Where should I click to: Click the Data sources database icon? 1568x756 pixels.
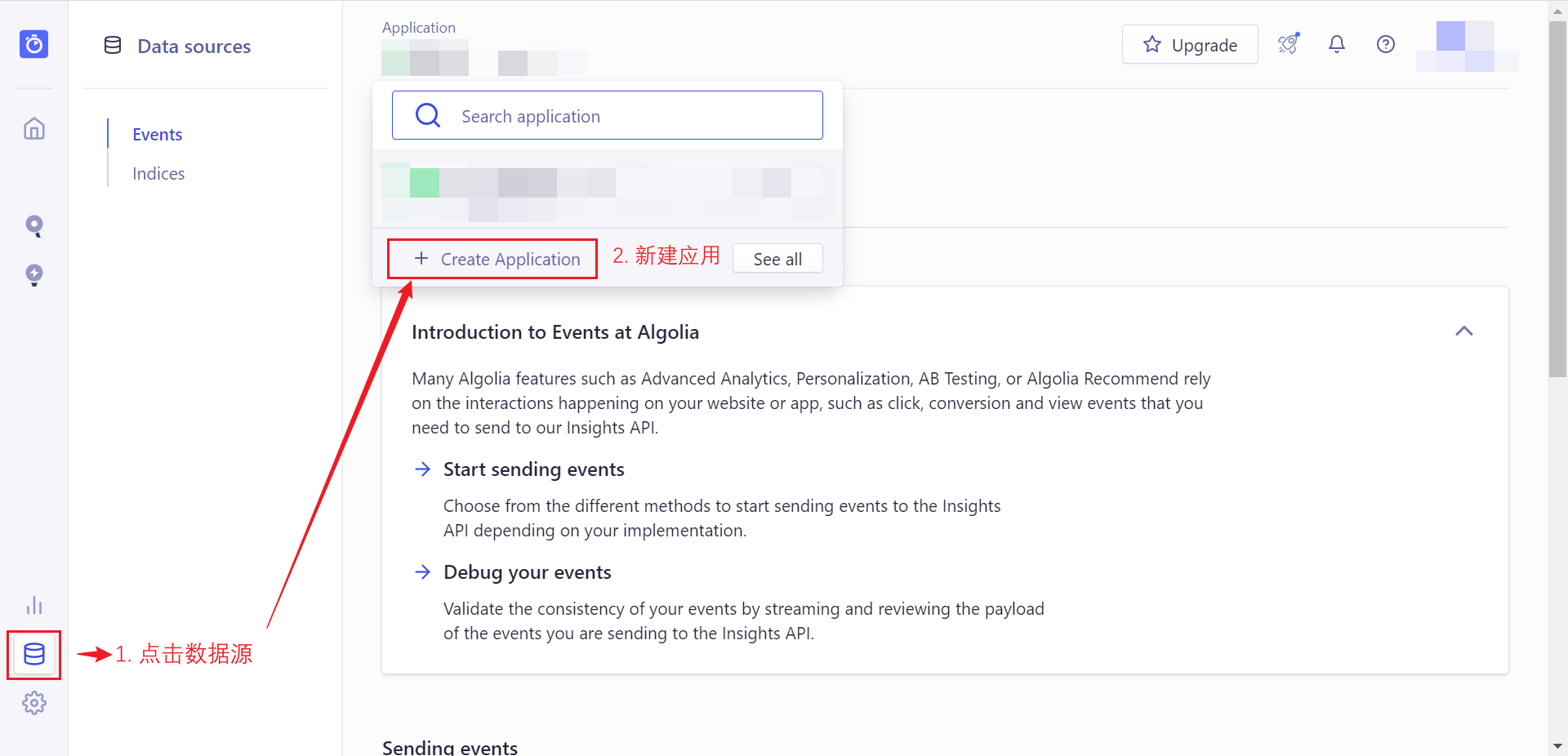(x=34, y=654)
